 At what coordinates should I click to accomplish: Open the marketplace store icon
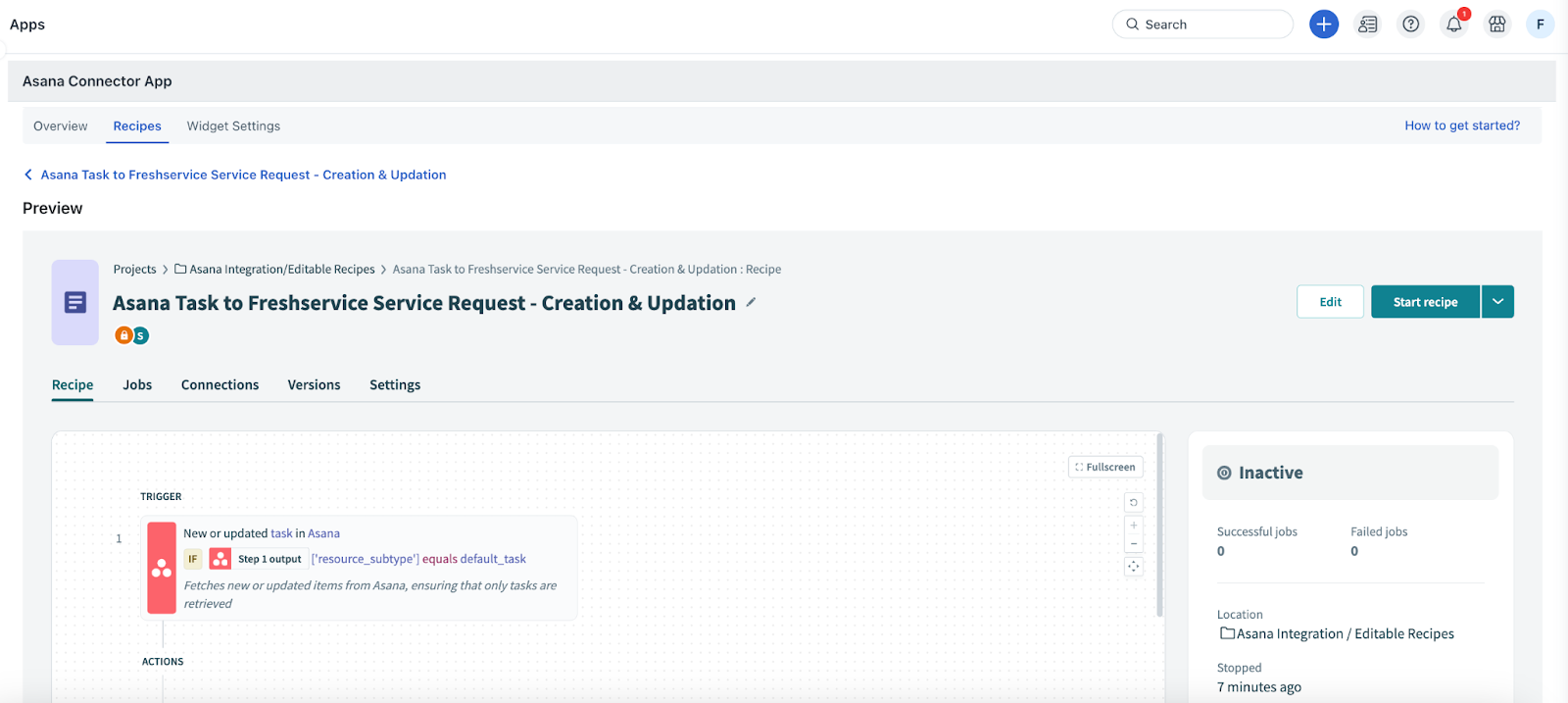point(1497,25)
